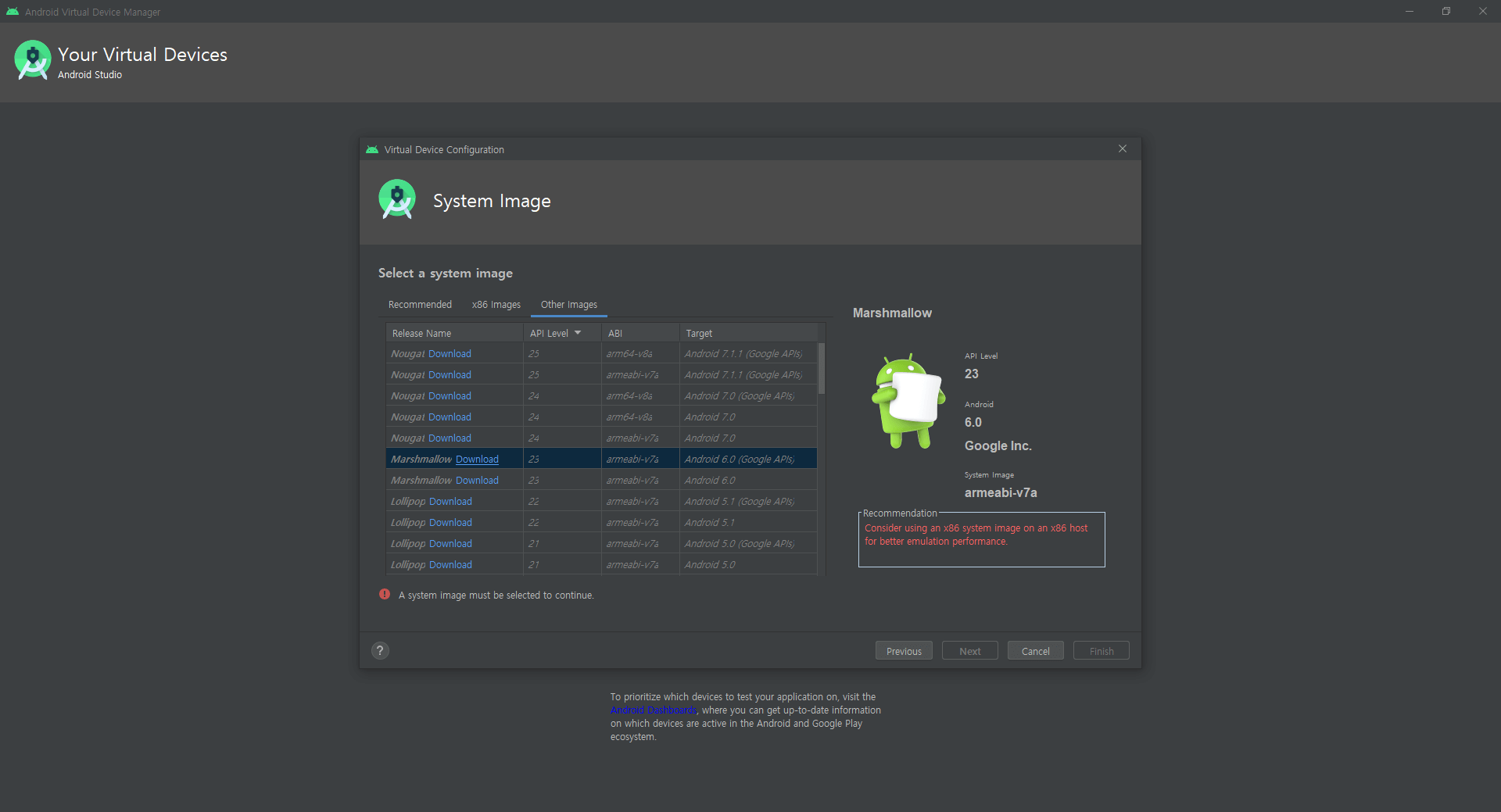1501x812 pixels.
Task: Switch to the x86 Images tab
Action: coord(496,305)
